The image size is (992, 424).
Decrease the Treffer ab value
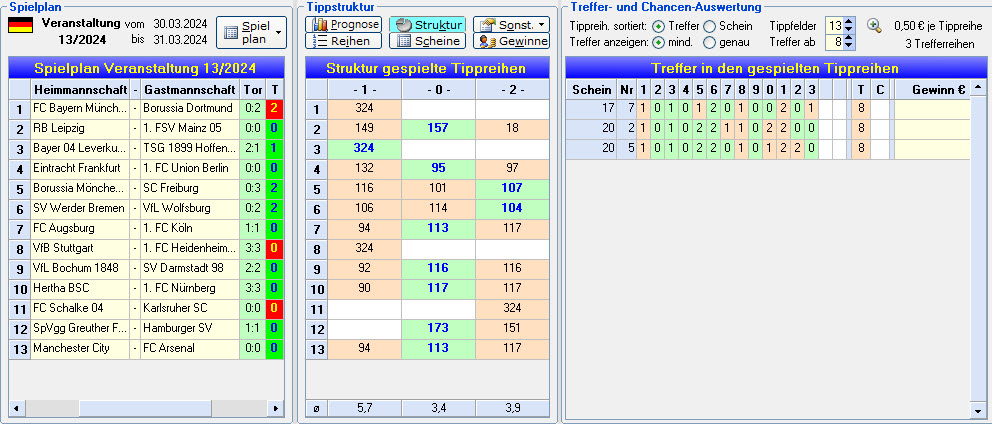(x=850, y=46)
